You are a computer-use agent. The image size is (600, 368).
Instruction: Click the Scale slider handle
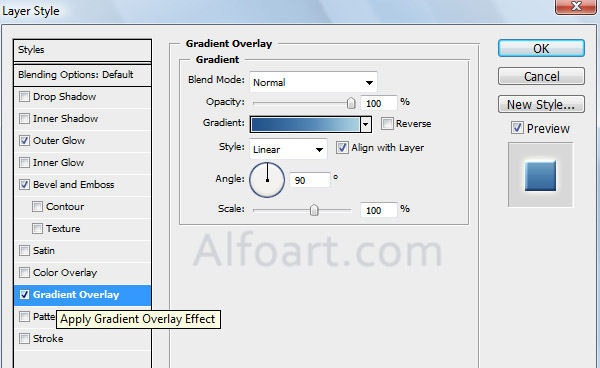314,210
